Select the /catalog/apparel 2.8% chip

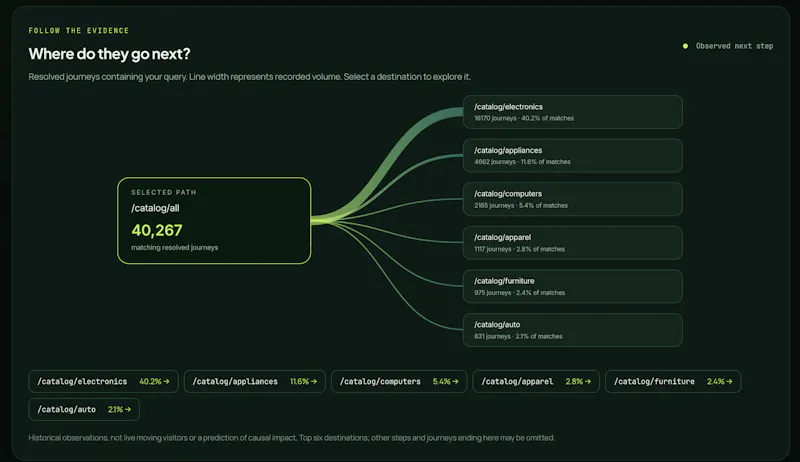(x=536, y=381)
